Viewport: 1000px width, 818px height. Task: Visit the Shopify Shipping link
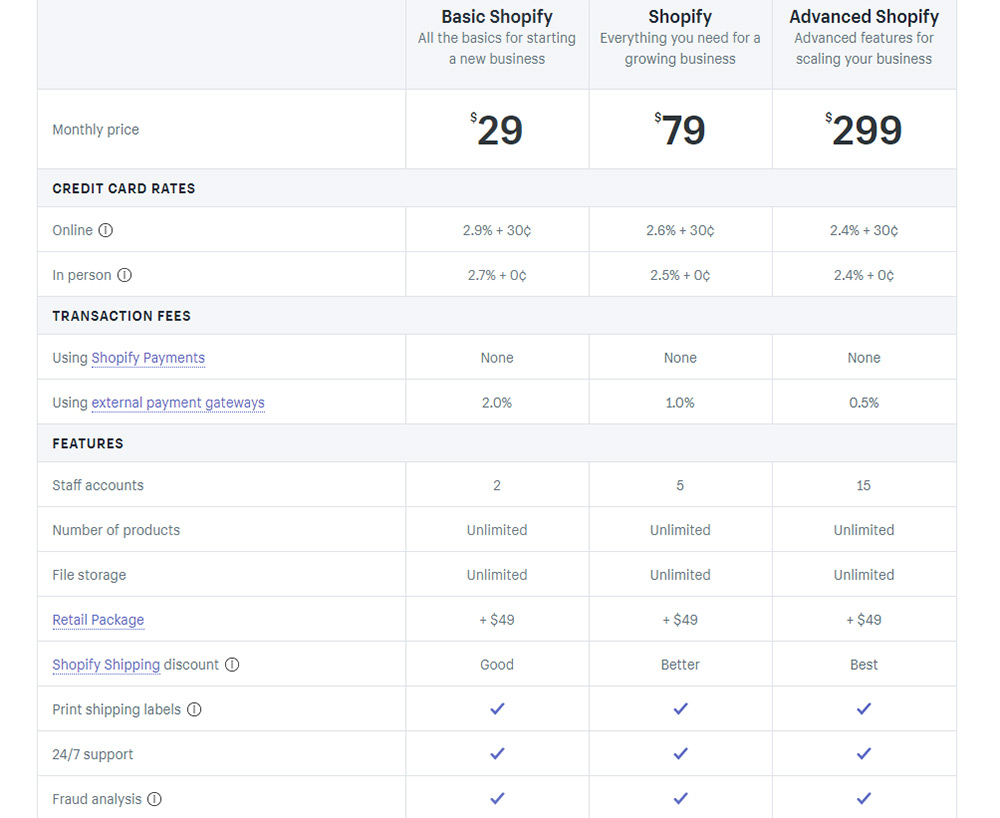(106, 664)
